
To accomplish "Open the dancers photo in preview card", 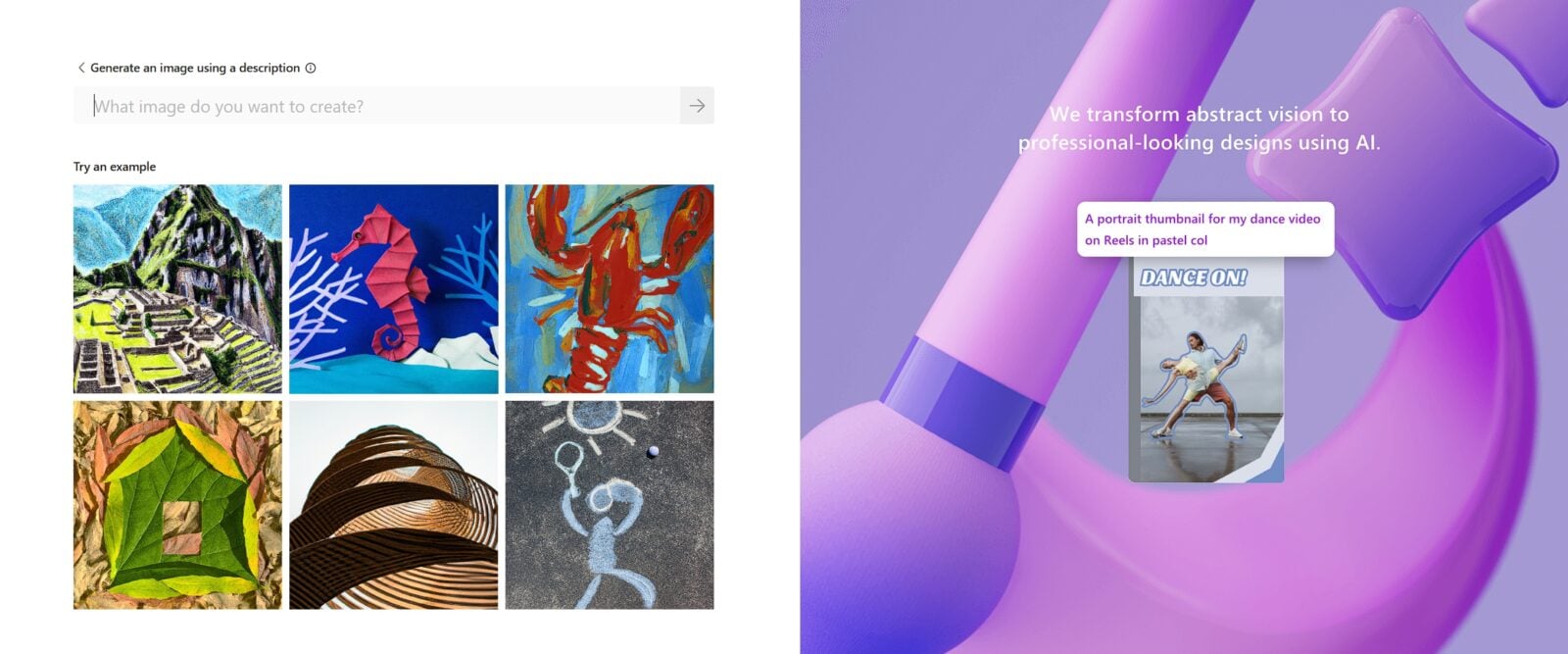I will point(1206,384).
